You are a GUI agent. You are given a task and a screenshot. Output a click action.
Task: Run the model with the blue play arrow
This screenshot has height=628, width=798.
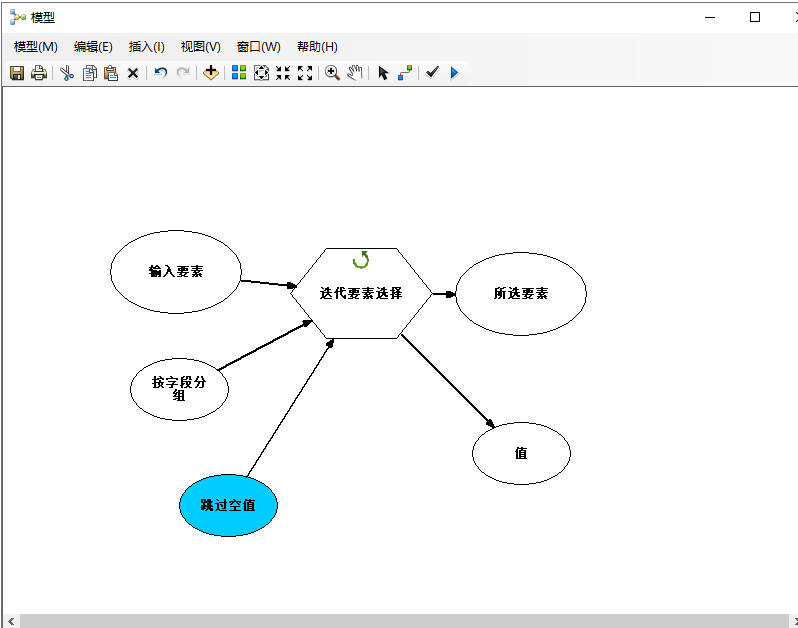(454, 73)
